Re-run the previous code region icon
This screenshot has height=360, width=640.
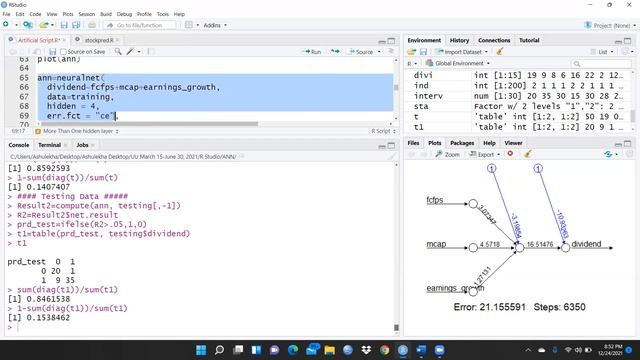coord(335,51)
